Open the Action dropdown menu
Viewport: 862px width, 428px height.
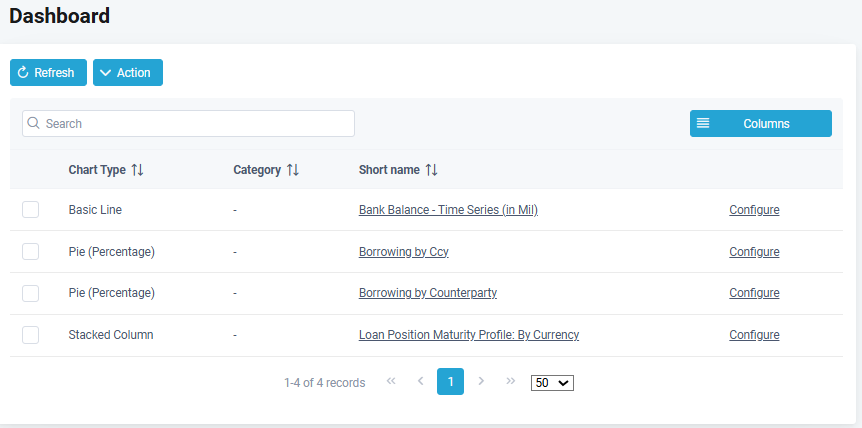128,73
